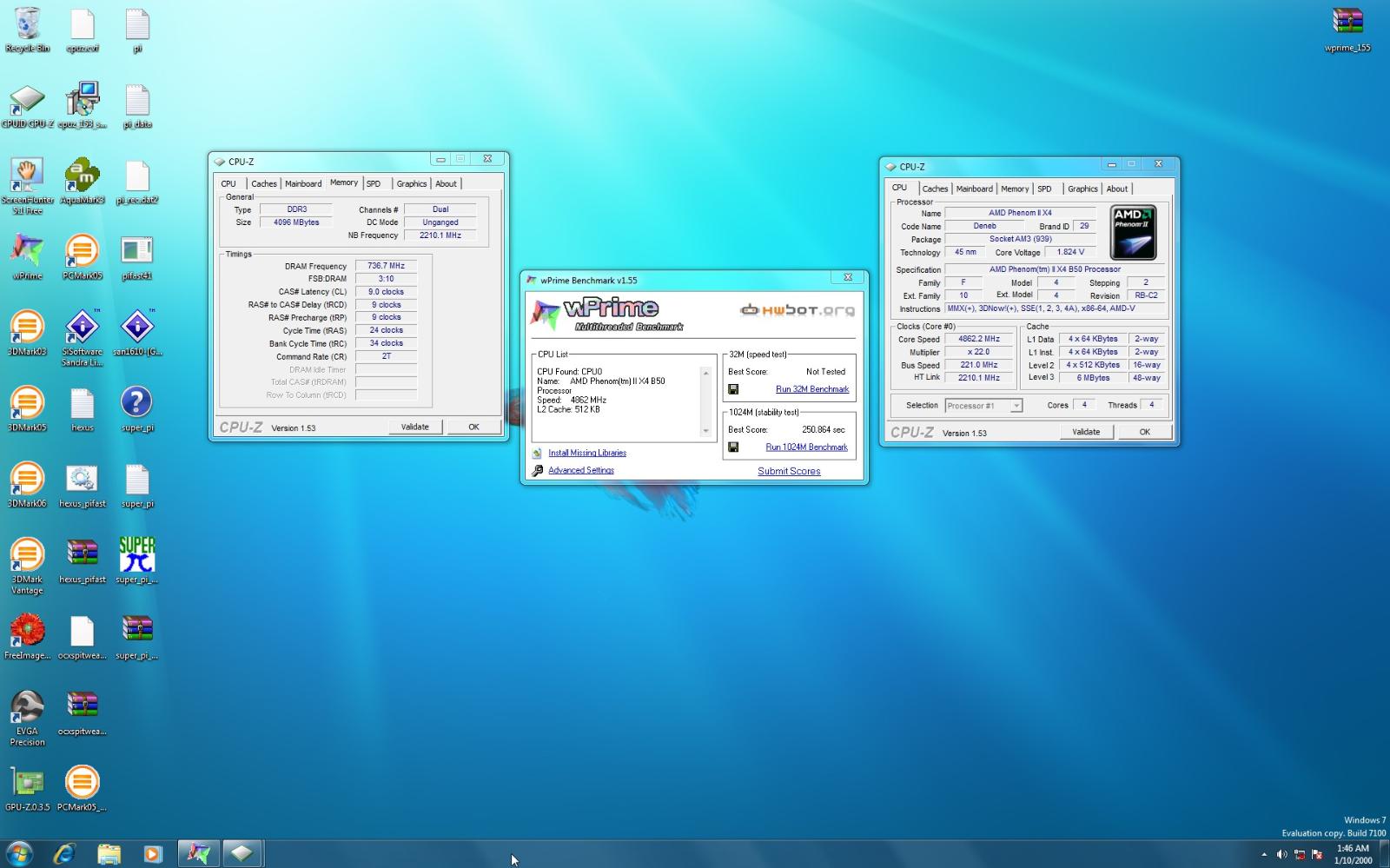Switch to wPrime via its taskbar button

(199, 853)
